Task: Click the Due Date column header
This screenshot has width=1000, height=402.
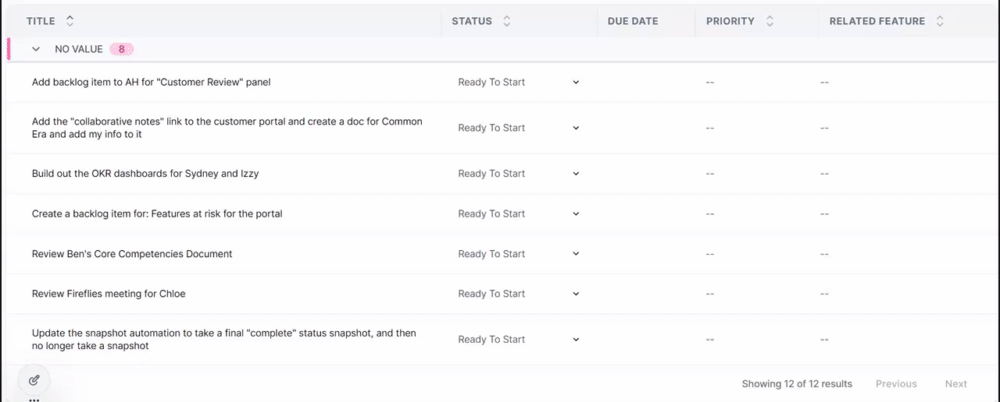Action: coord(632,21)
